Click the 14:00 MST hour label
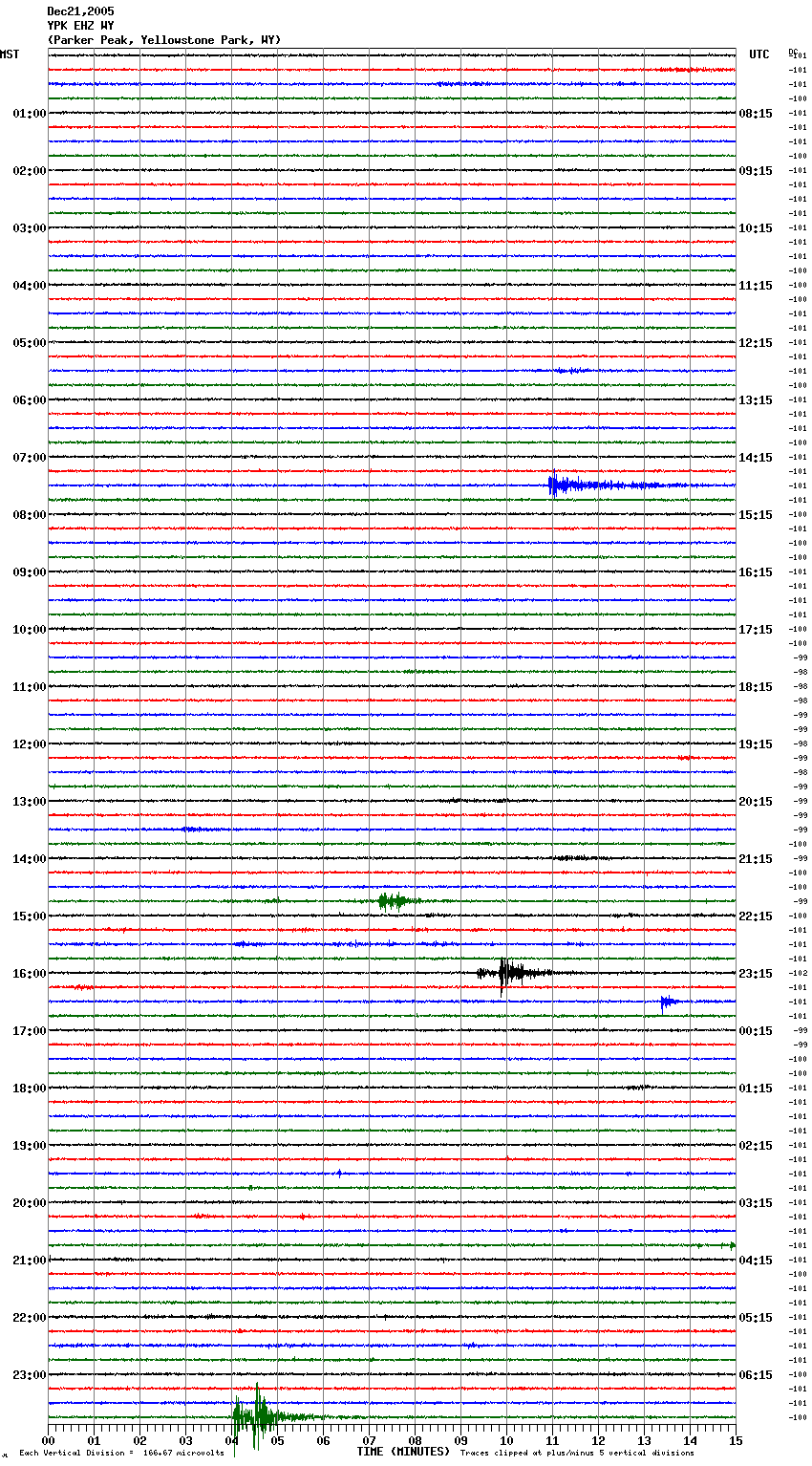812x1466 pixels. (x=30, y=859)
